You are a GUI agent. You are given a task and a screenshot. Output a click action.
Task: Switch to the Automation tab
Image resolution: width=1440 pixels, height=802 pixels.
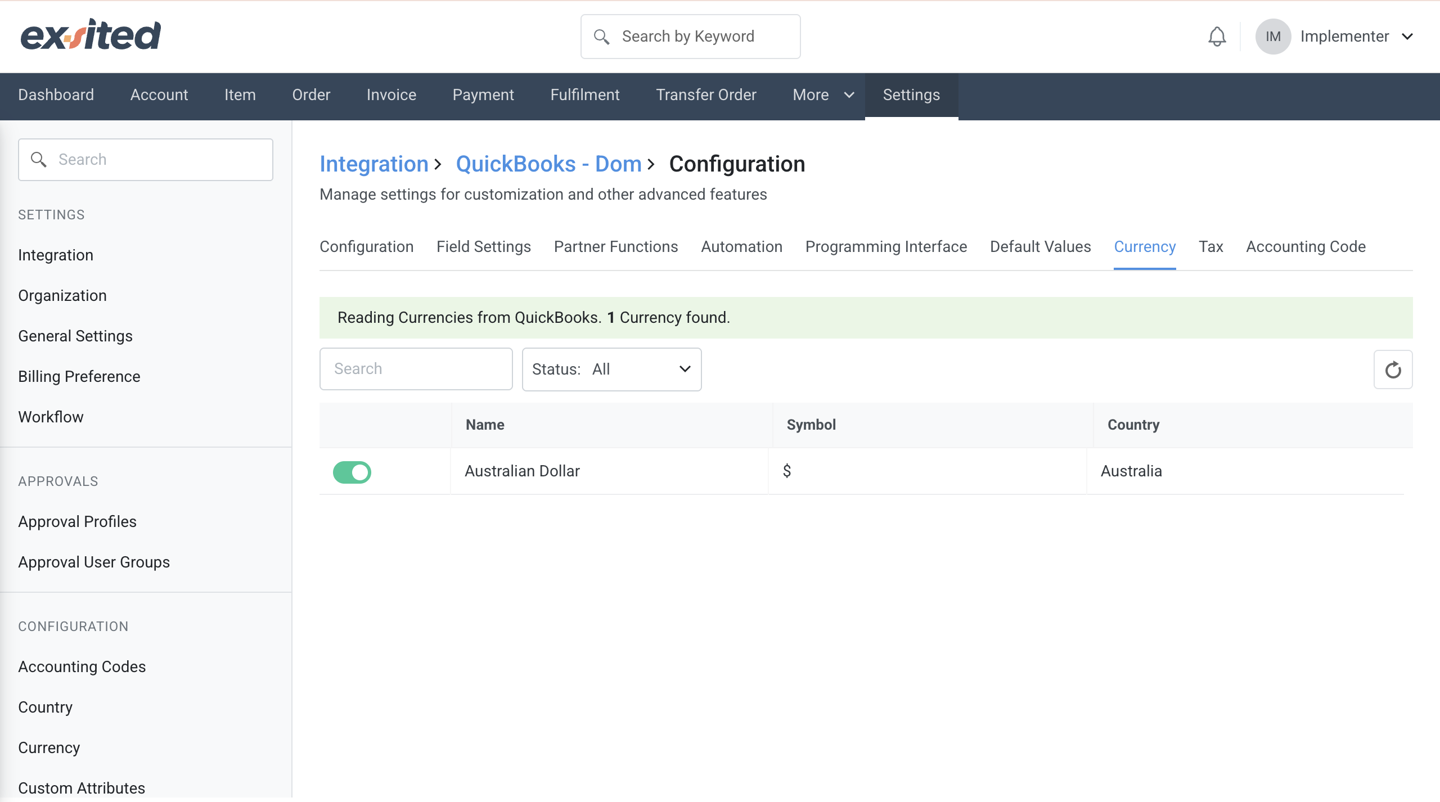point(741,247)
